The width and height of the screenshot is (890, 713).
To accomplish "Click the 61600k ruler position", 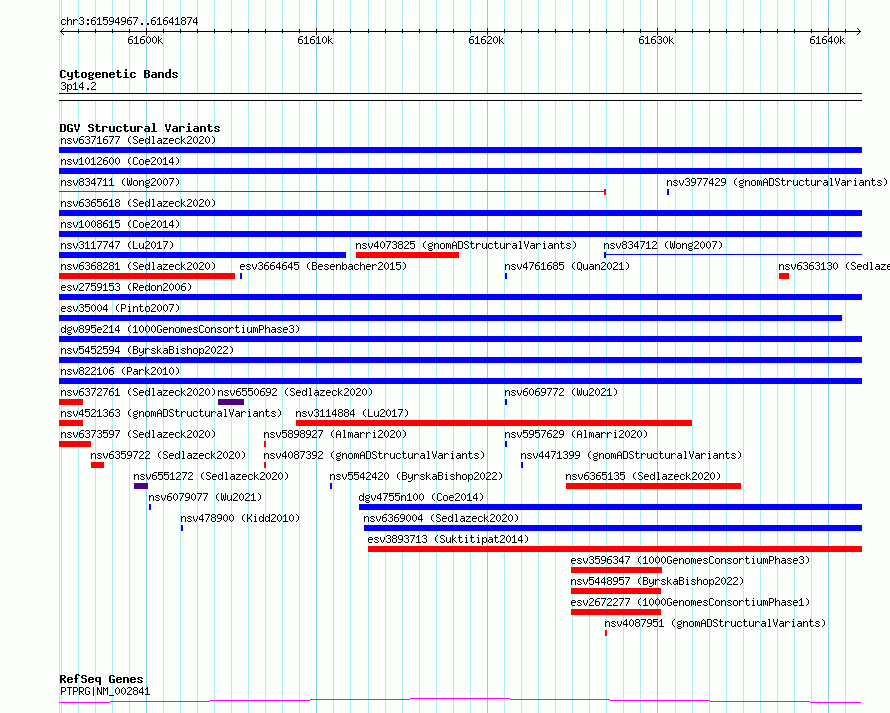I will 145,40.
